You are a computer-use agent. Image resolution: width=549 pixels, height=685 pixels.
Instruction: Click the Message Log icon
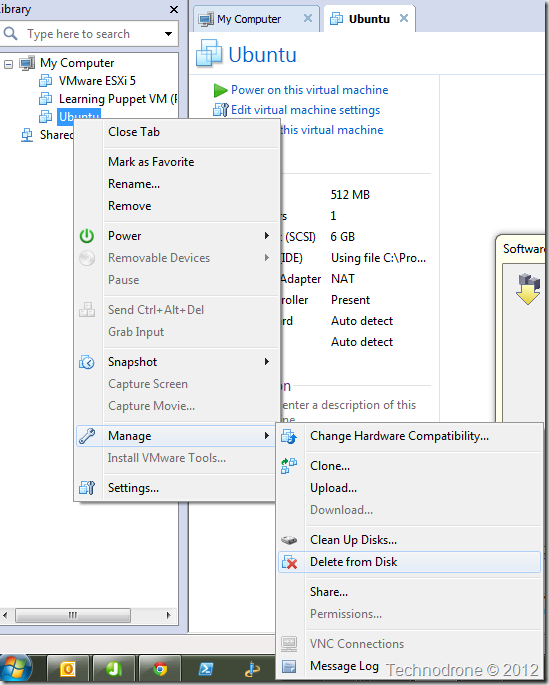[289, 666]
